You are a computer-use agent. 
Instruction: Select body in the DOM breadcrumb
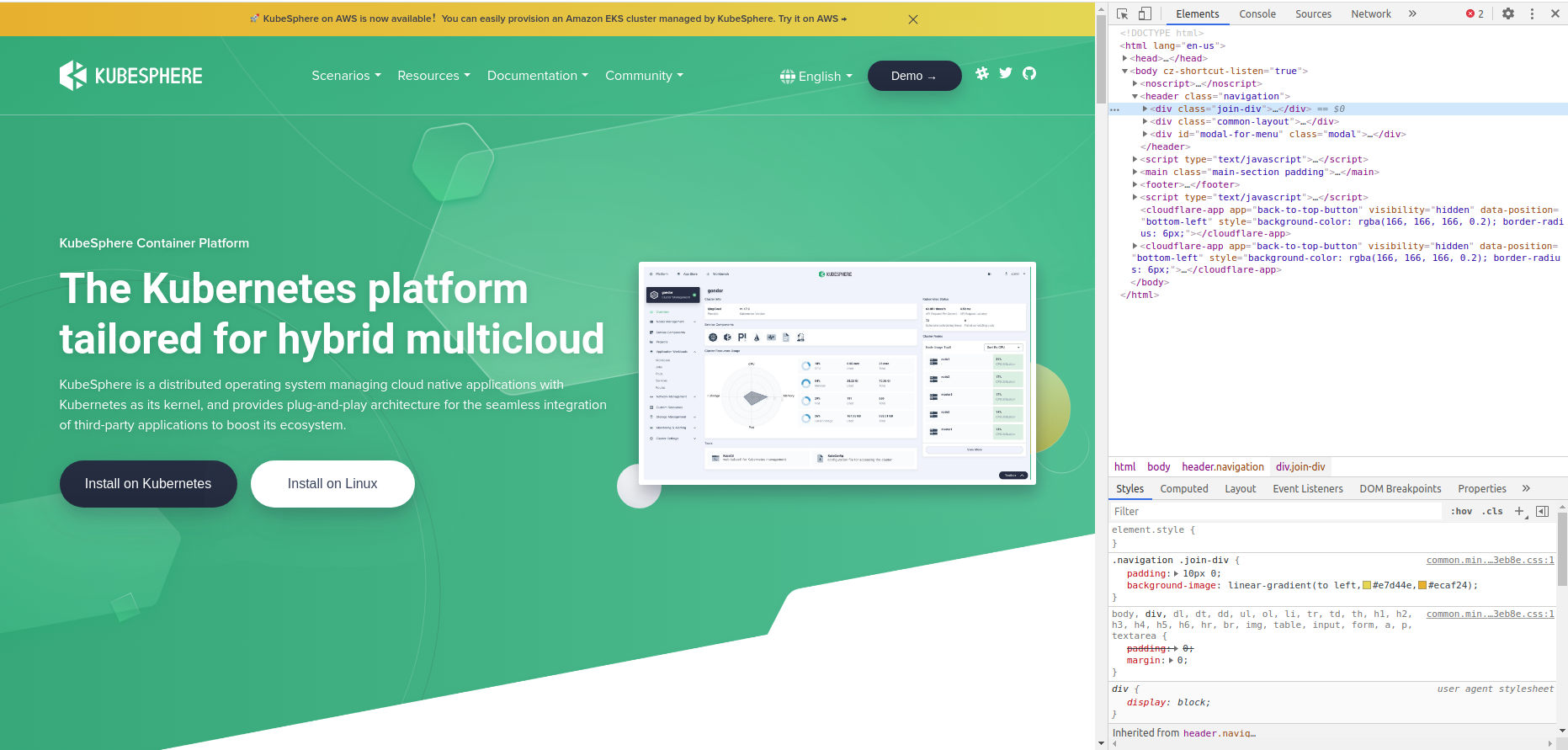1158,467
